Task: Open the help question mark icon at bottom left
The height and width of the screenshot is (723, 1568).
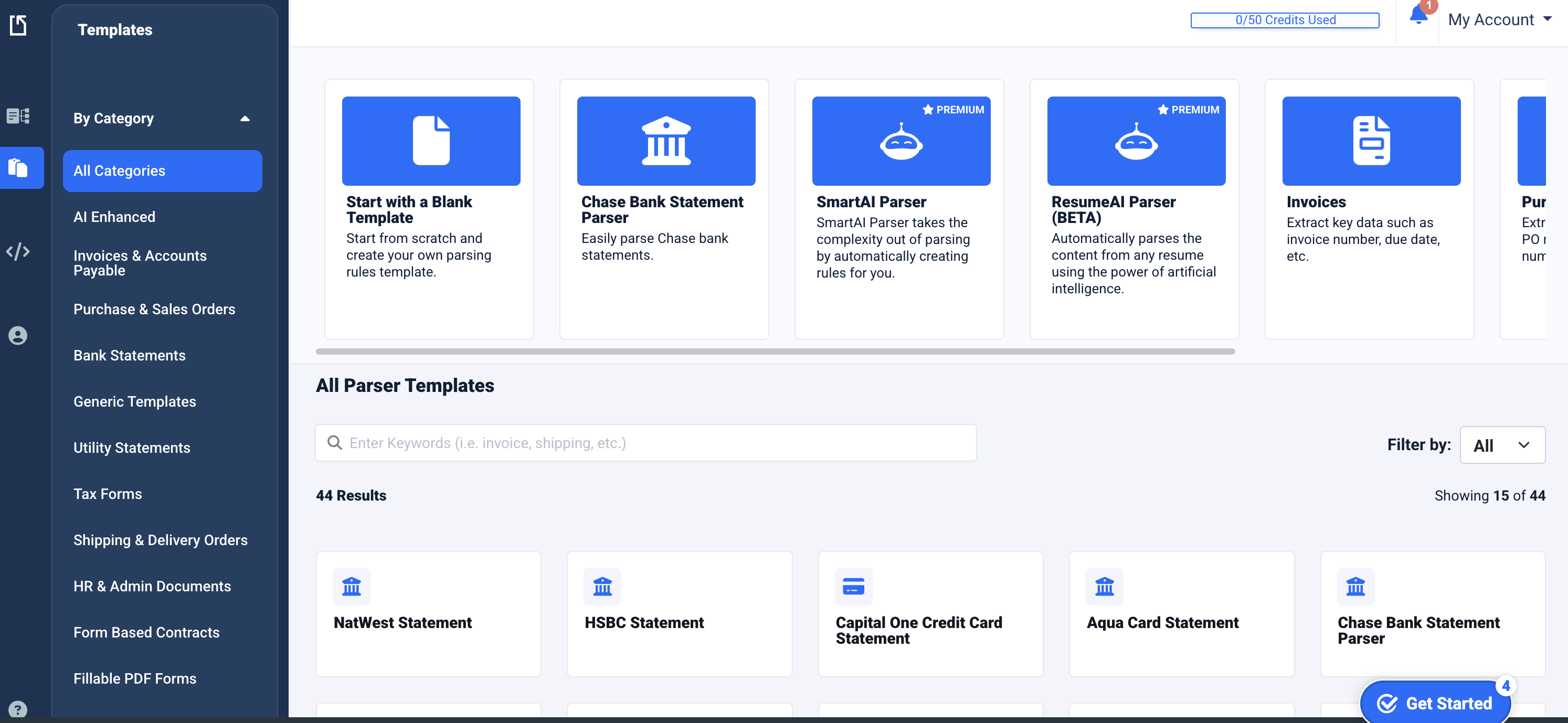Action: (18, 709)
